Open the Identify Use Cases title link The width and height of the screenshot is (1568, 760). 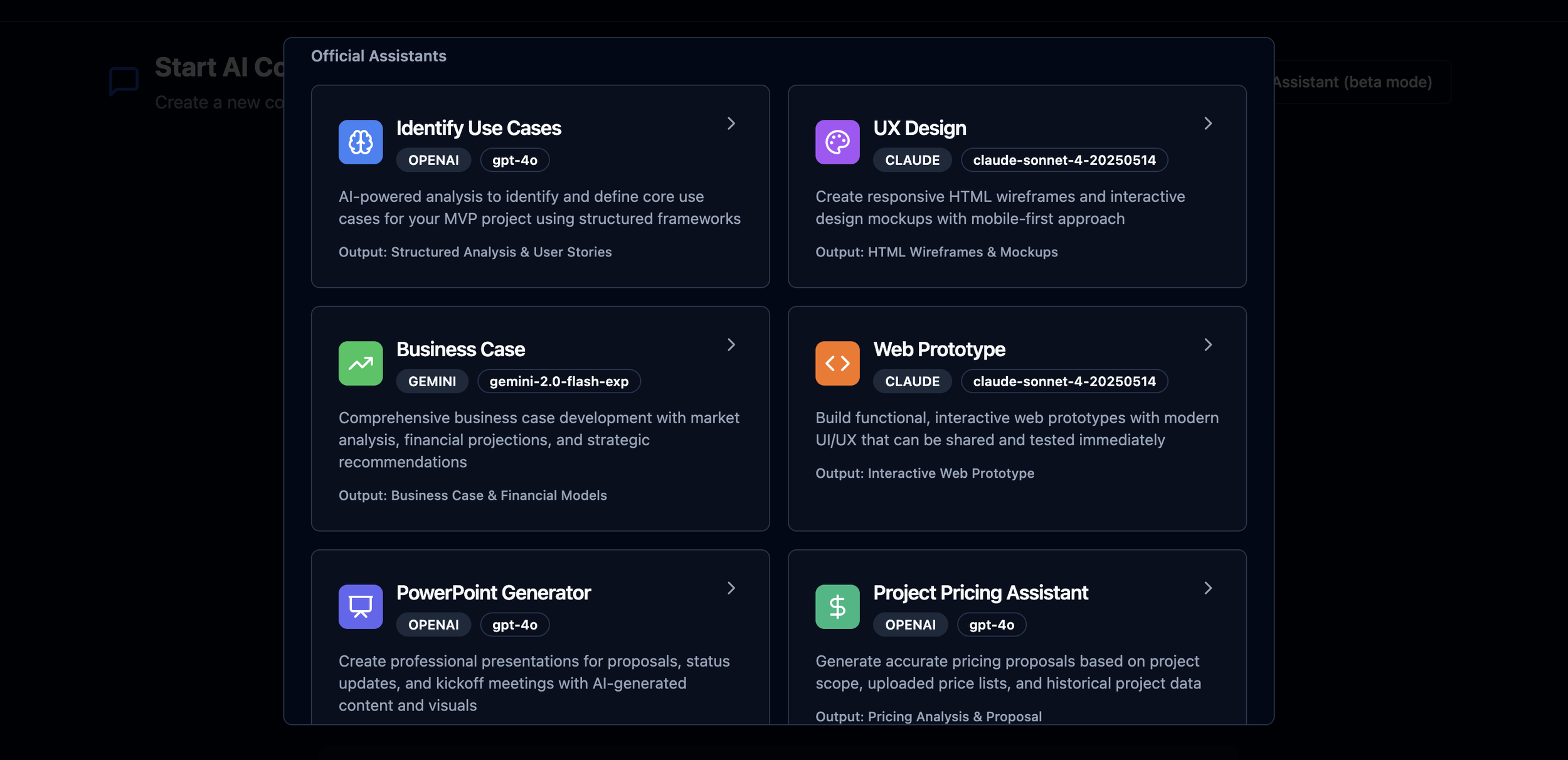click(479, 128)
